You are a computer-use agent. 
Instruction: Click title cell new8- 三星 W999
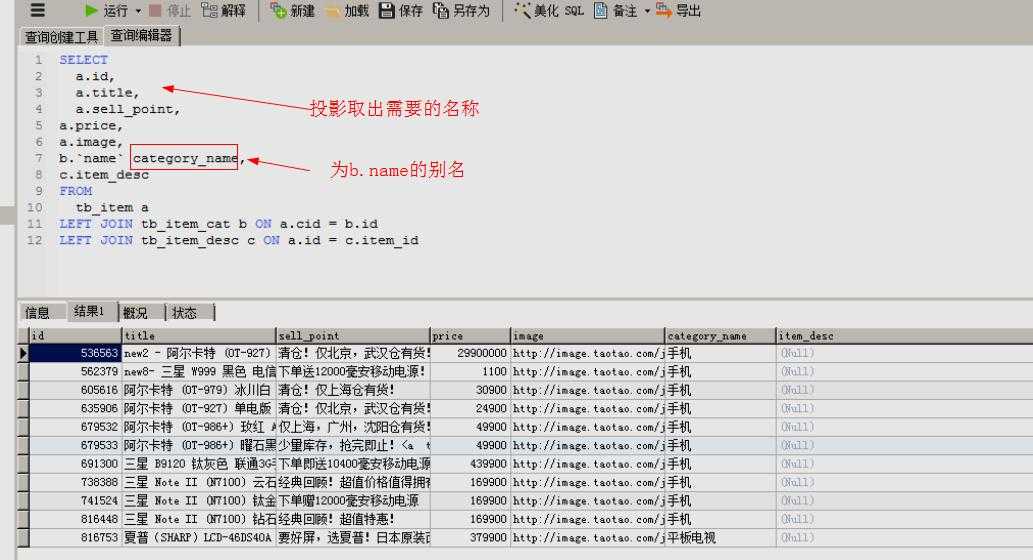(x=198, y=372)
